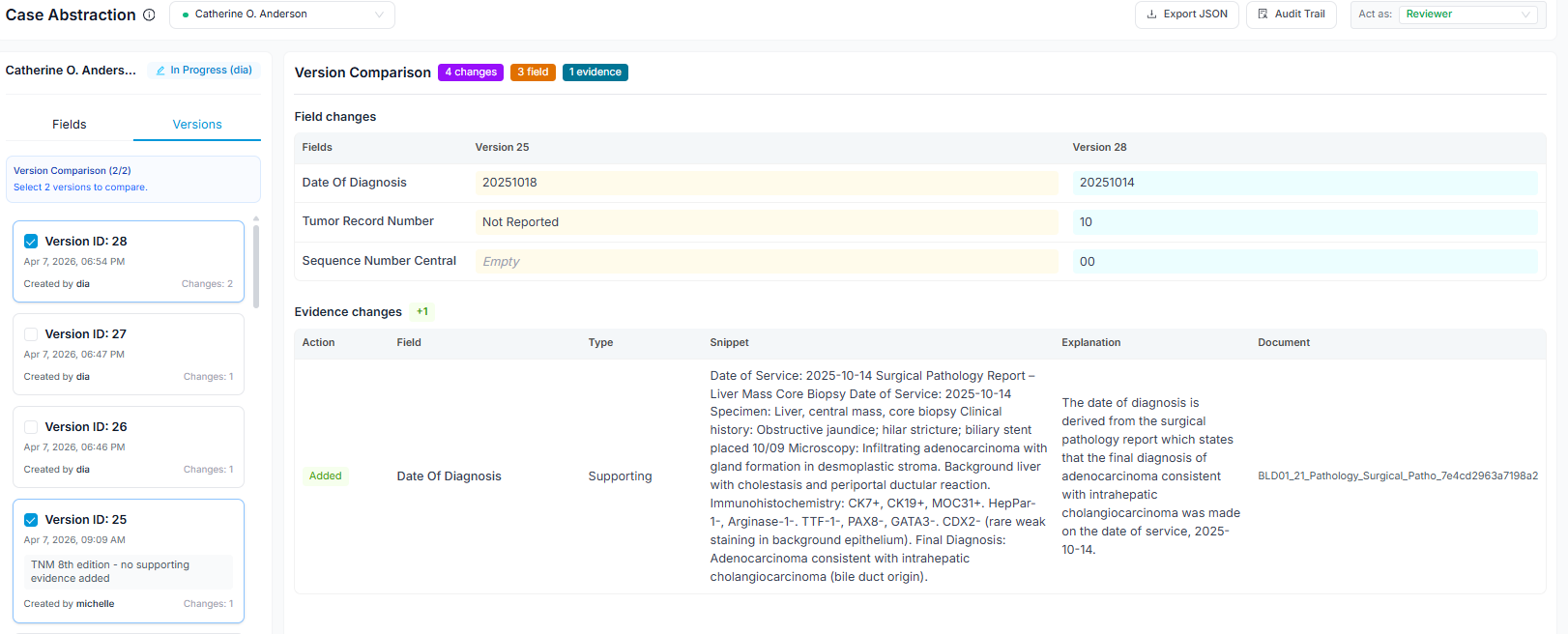Click the Tumor Record Number field label
Screen dimensions: 1568x634
tap(367, 221)
